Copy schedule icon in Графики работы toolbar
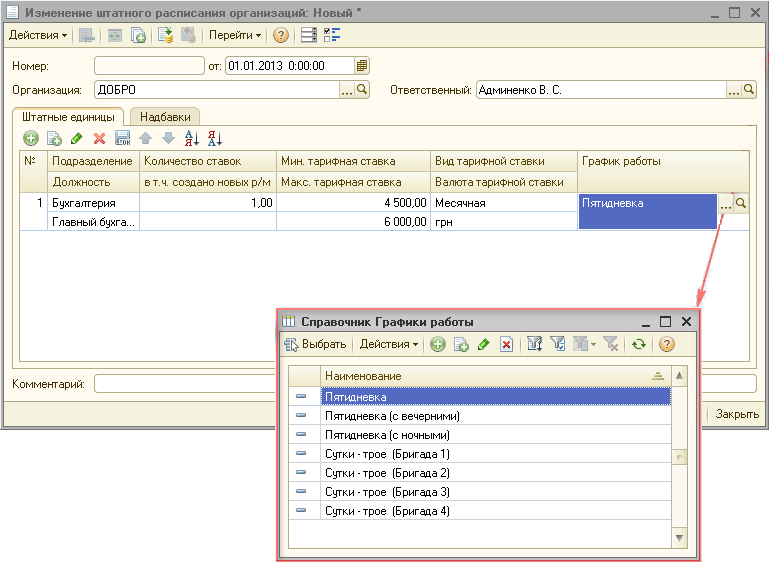 [461, 344]
